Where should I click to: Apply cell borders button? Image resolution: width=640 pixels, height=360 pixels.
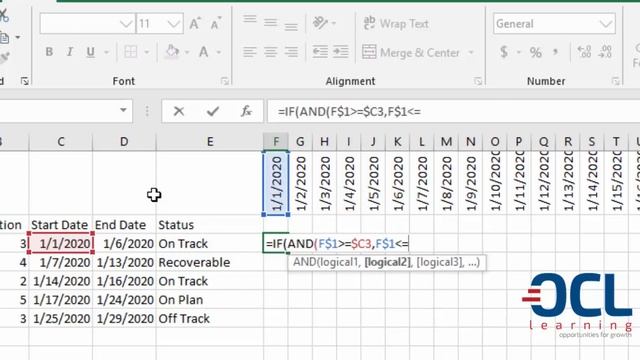coord(131,52)
